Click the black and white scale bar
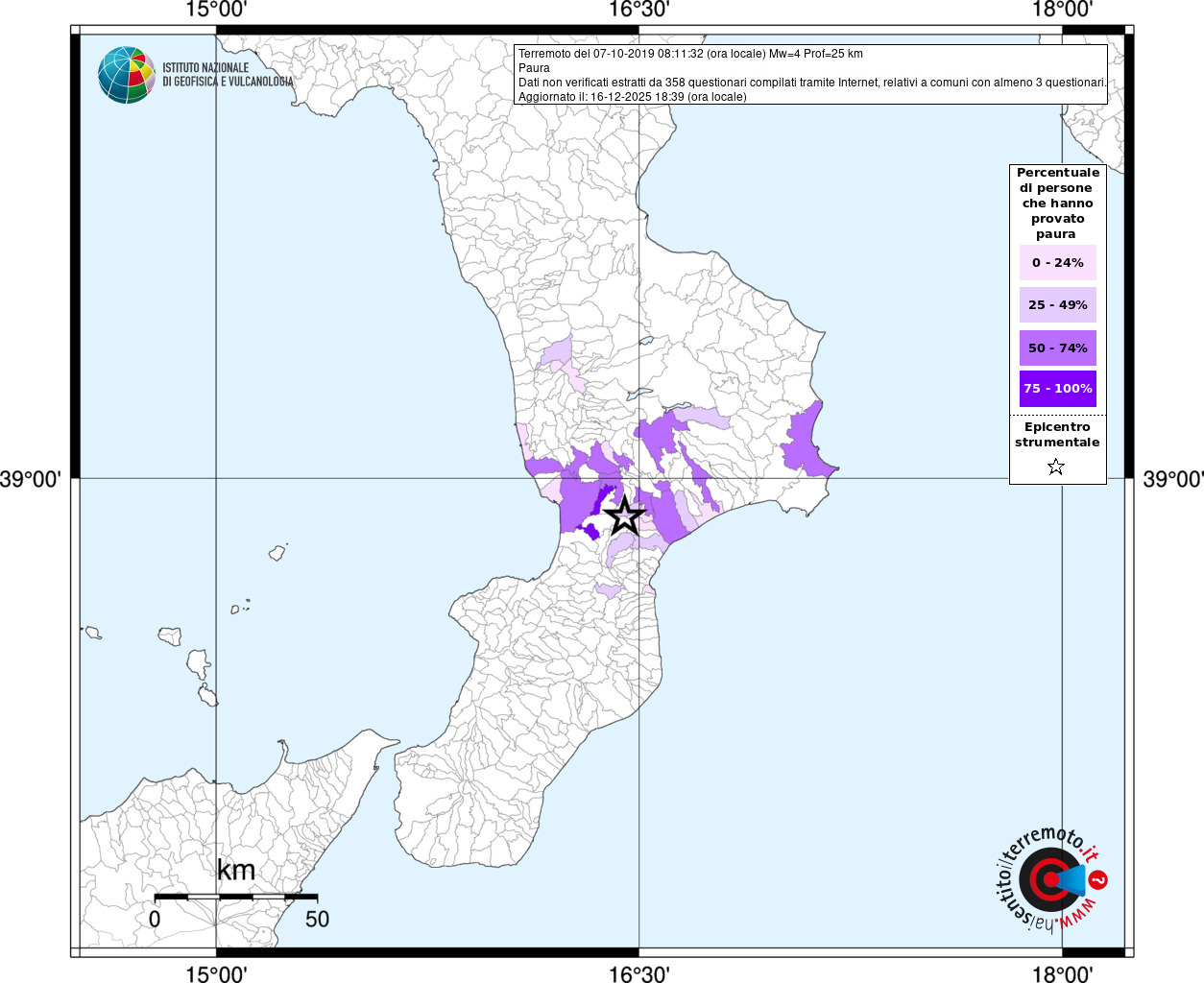This screenshot has width=1204, height=983. click(236, 897)
